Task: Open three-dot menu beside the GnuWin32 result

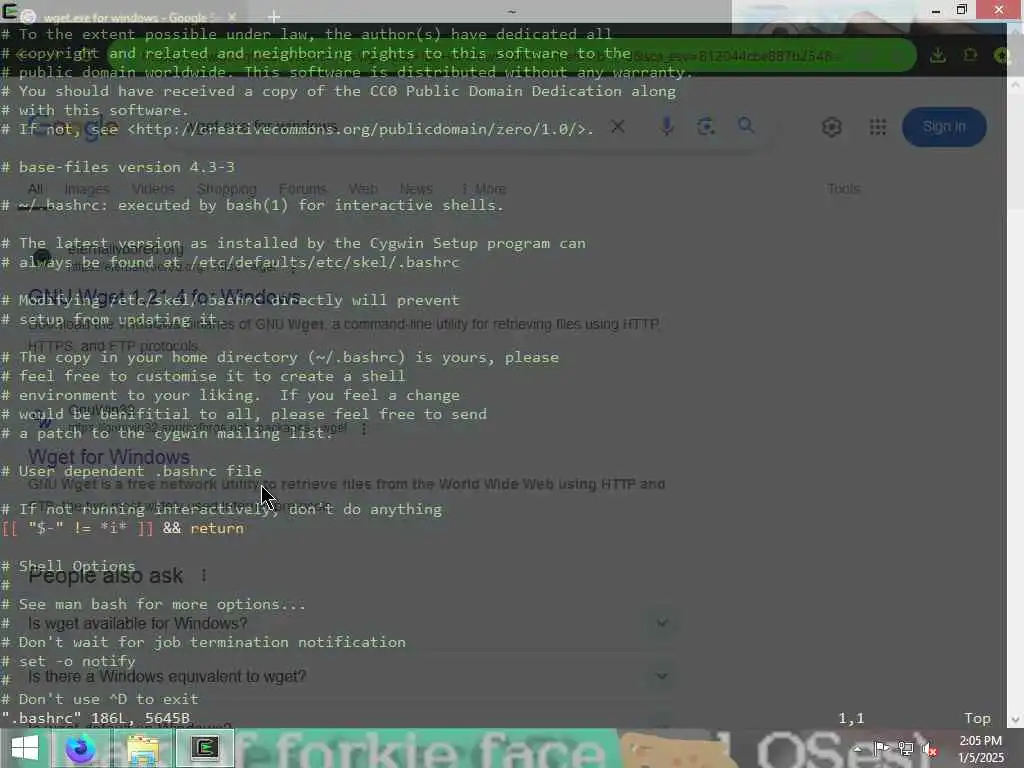Action: [x=364, y=429]
